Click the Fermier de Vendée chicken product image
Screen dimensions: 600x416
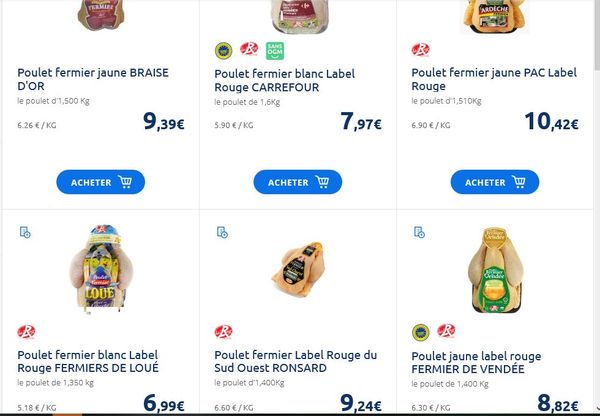(496, 270)
